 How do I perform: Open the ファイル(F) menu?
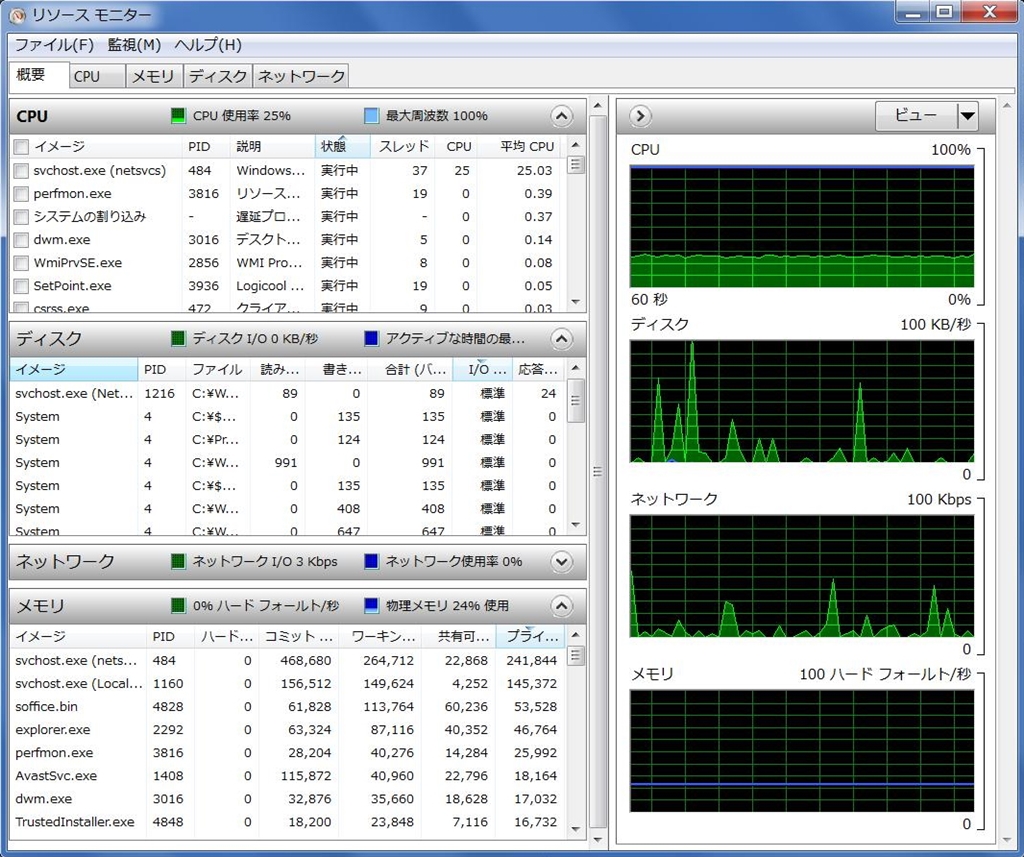[x=54, y=44]
